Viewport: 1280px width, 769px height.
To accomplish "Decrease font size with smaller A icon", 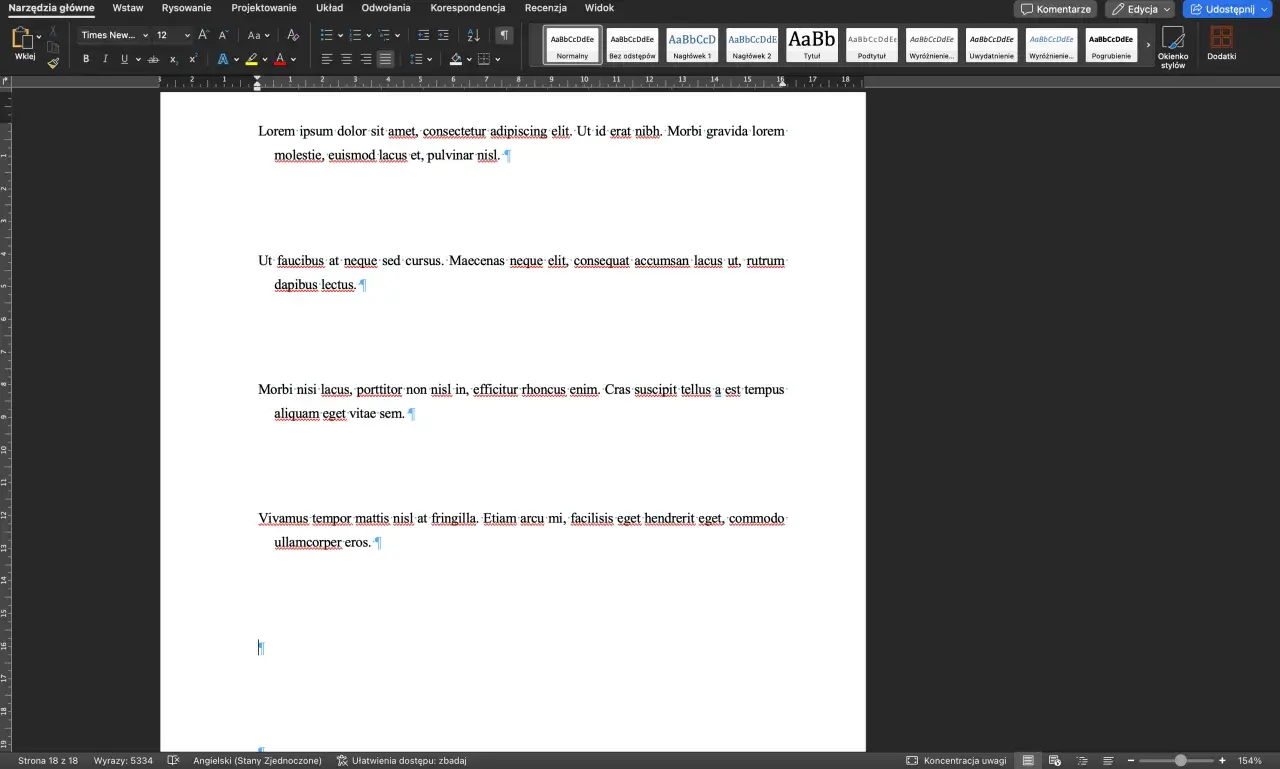I will pos(222,35).
